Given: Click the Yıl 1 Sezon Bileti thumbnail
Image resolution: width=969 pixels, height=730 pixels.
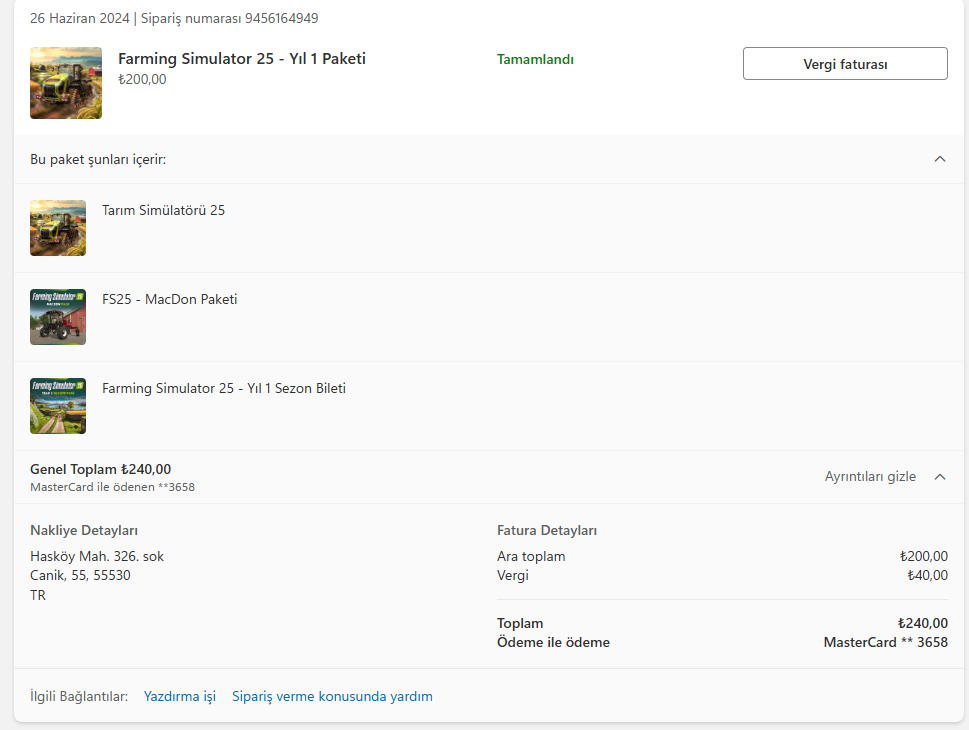Looking at the screenshot, I should [58, 406].
